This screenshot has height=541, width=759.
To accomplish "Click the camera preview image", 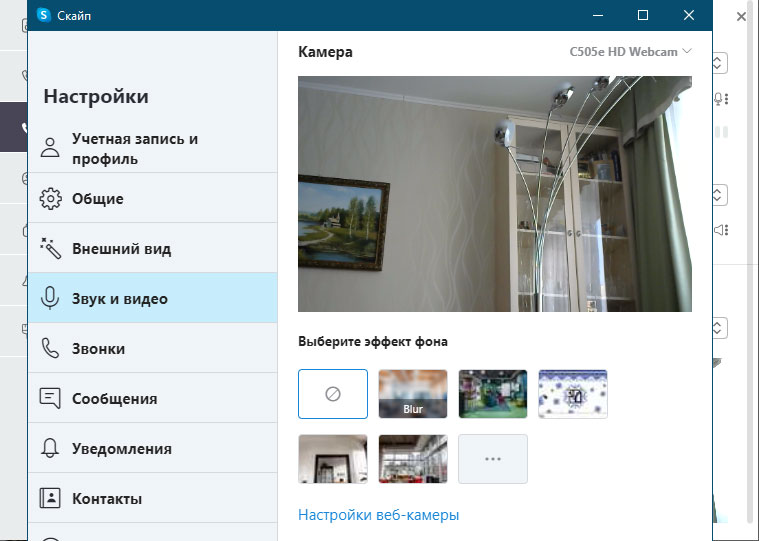I will click(495, 194).
